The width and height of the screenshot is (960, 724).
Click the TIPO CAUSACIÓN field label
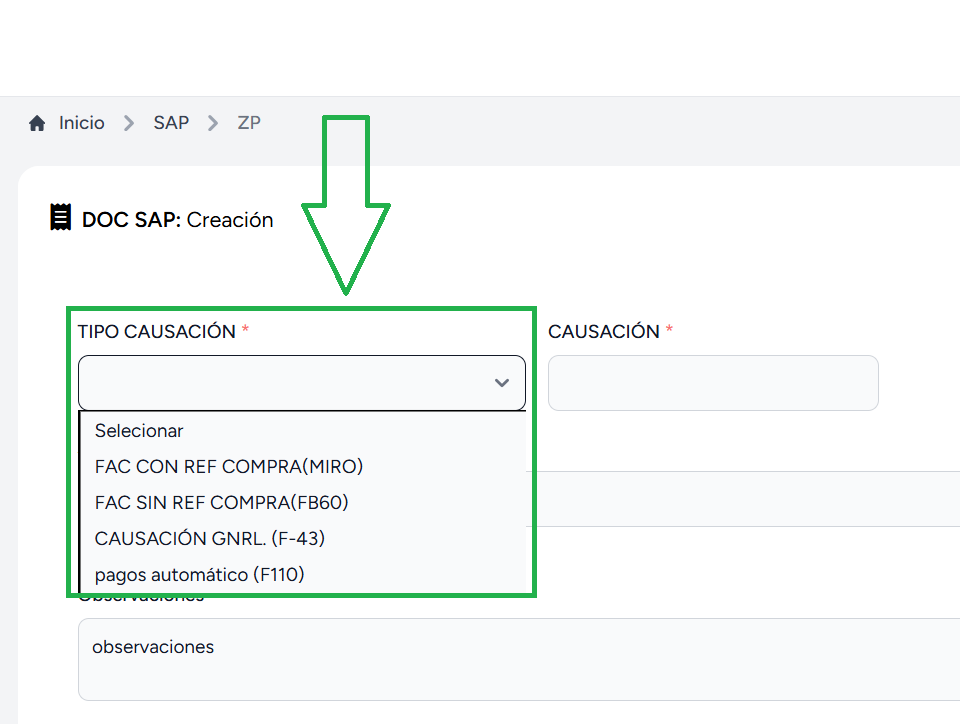[157, 332]
